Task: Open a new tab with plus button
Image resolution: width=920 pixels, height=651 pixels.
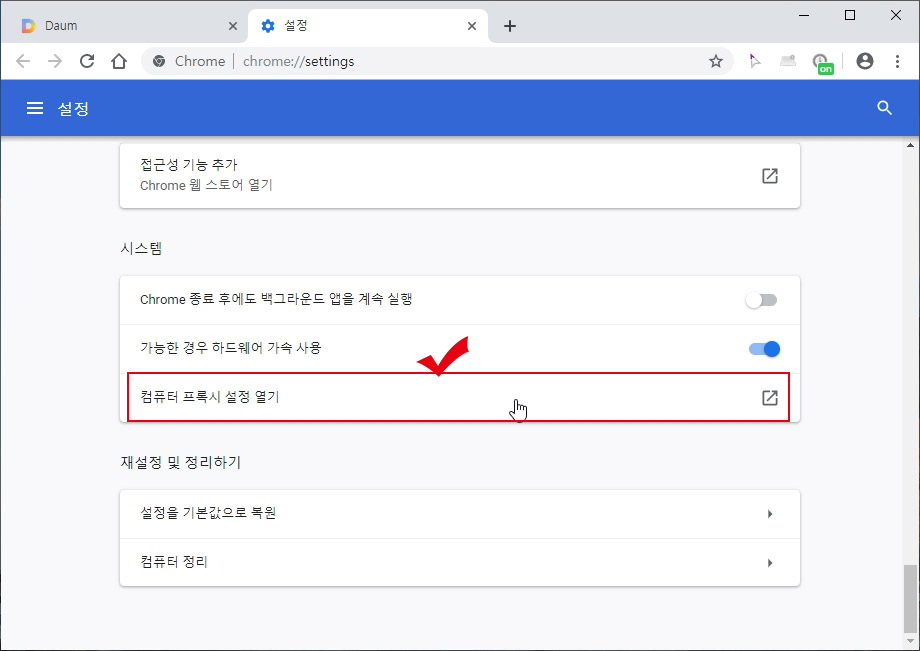Action: 510,26
